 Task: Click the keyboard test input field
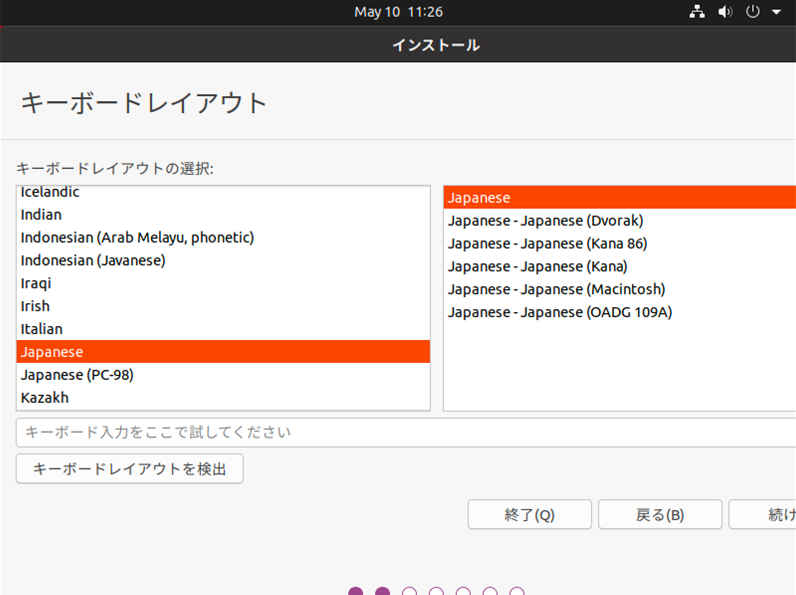400,432
